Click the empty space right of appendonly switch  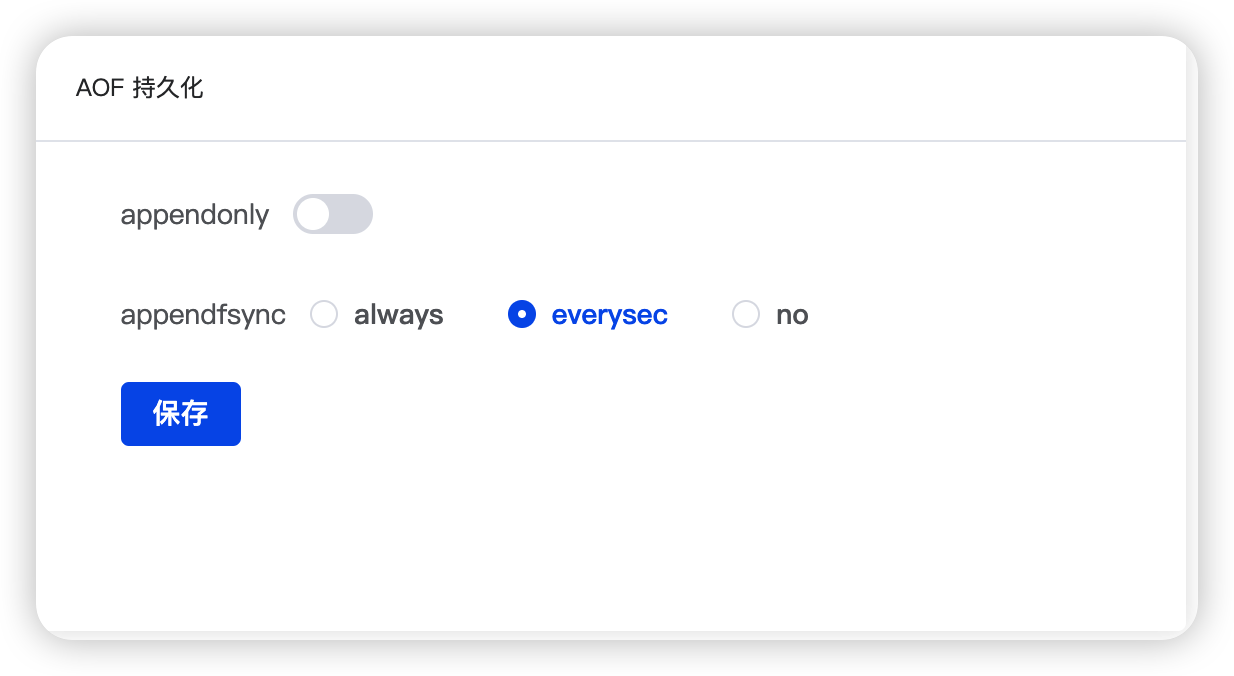point(700,214)
